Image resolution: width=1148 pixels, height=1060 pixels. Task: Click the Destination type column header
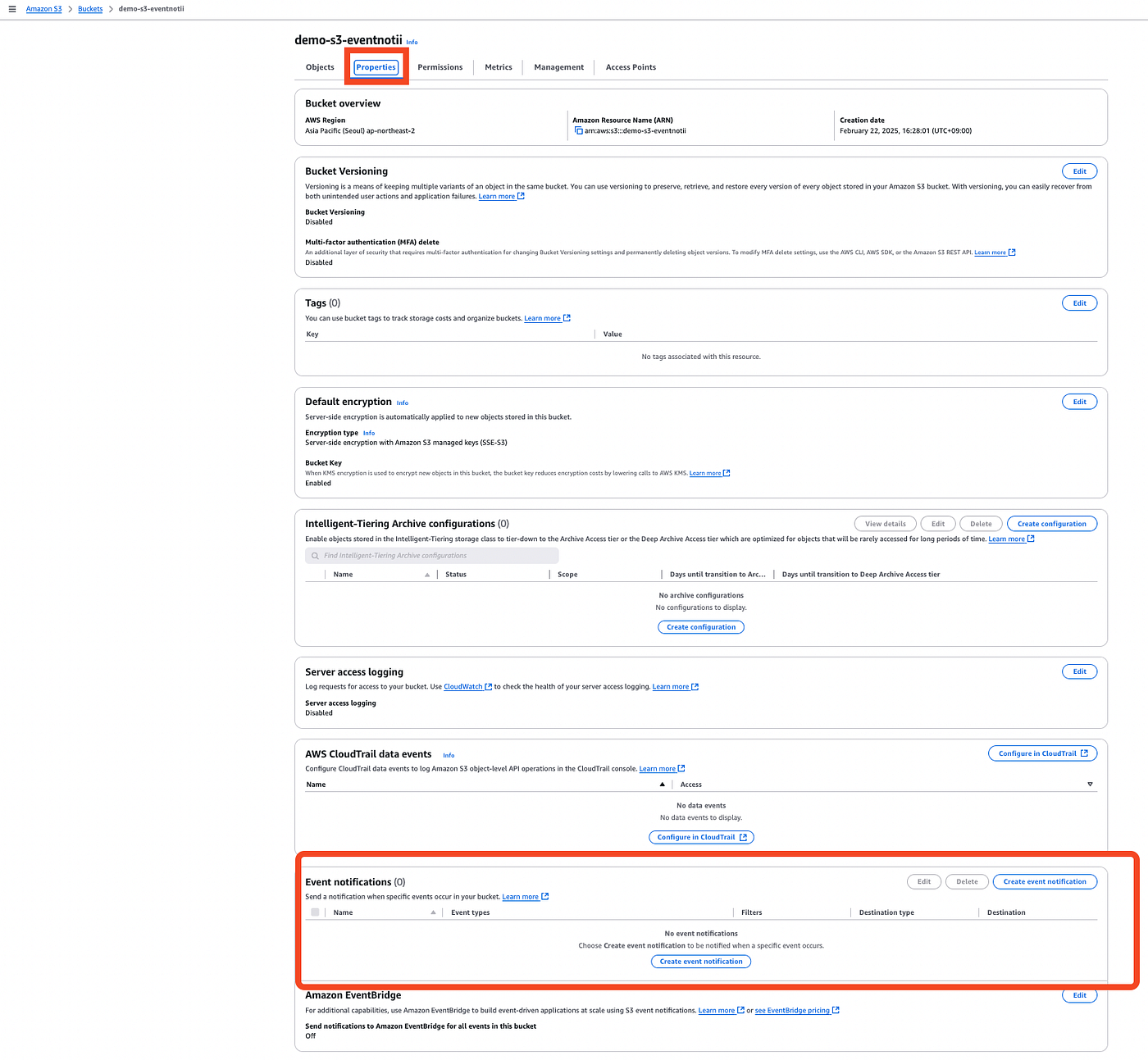tap(886, 912)
